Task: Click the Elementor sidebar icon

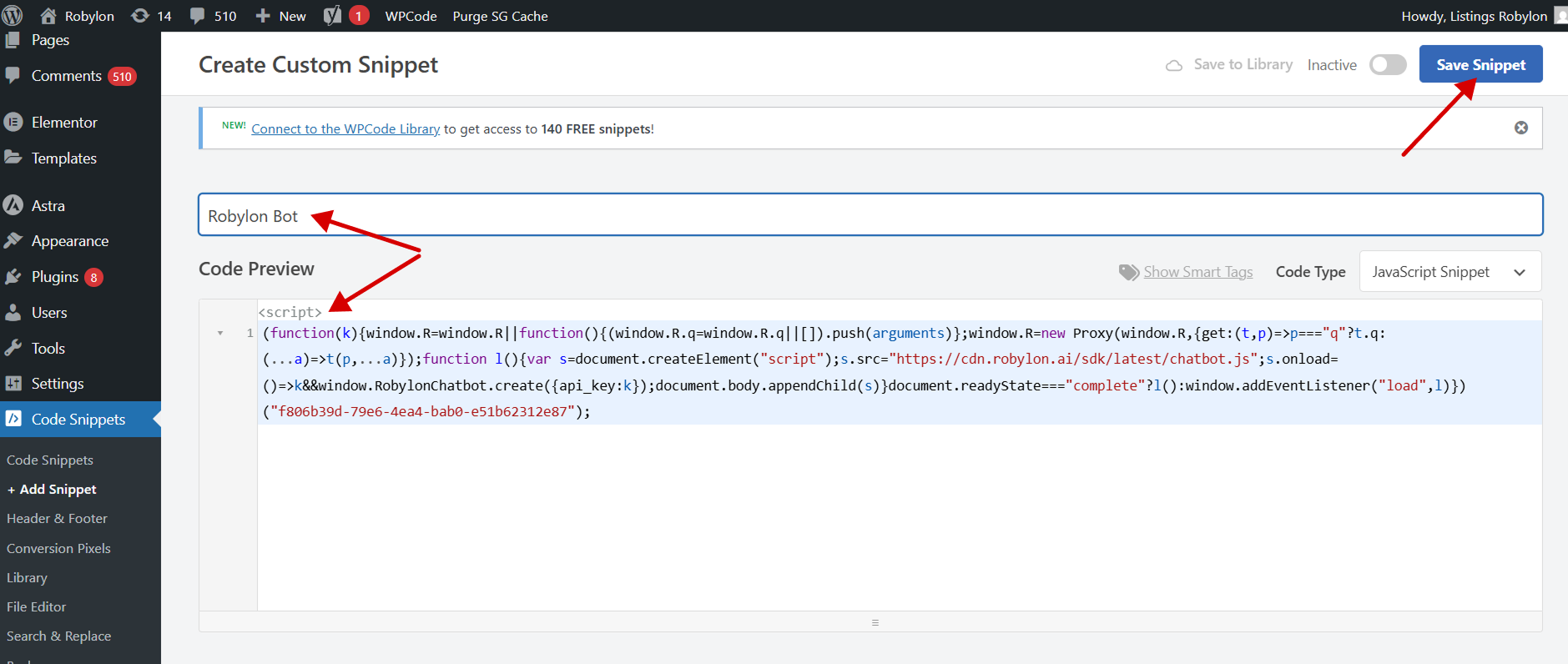Action: pyautogui.click(x=13, y=123)
